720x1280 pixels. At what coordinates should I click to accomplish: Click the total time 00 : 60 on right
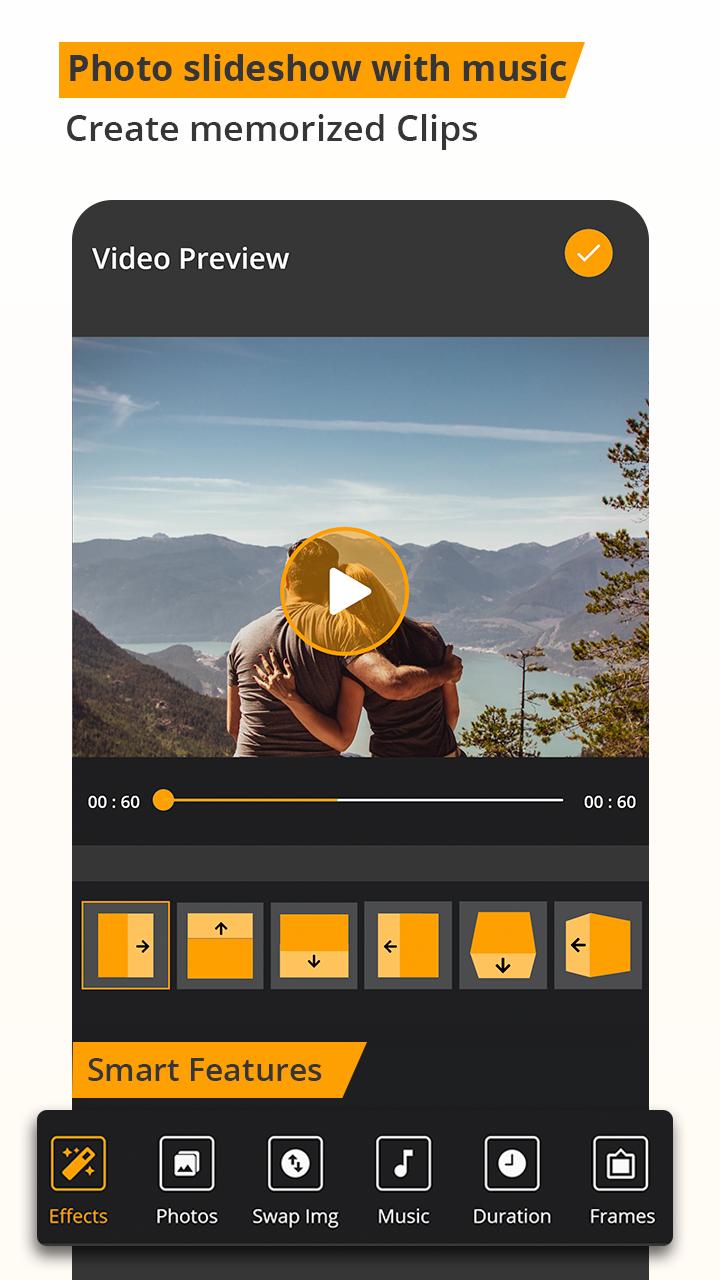[610, 802]
